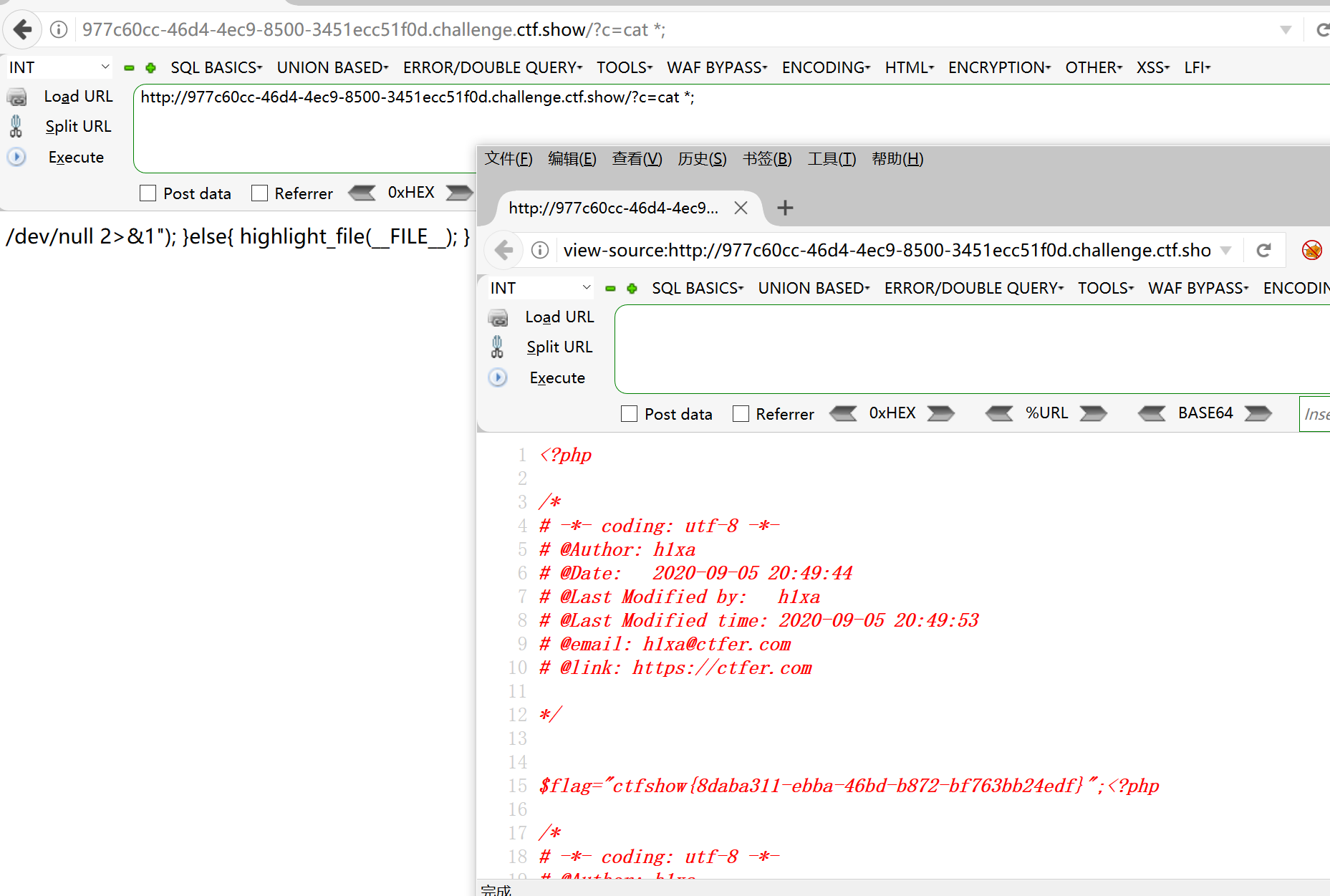Click the $flag="ctfshow{8daba311... source line
This screenshot has height=896, width=1330.
pyautogui.click(x=849, y=786)
